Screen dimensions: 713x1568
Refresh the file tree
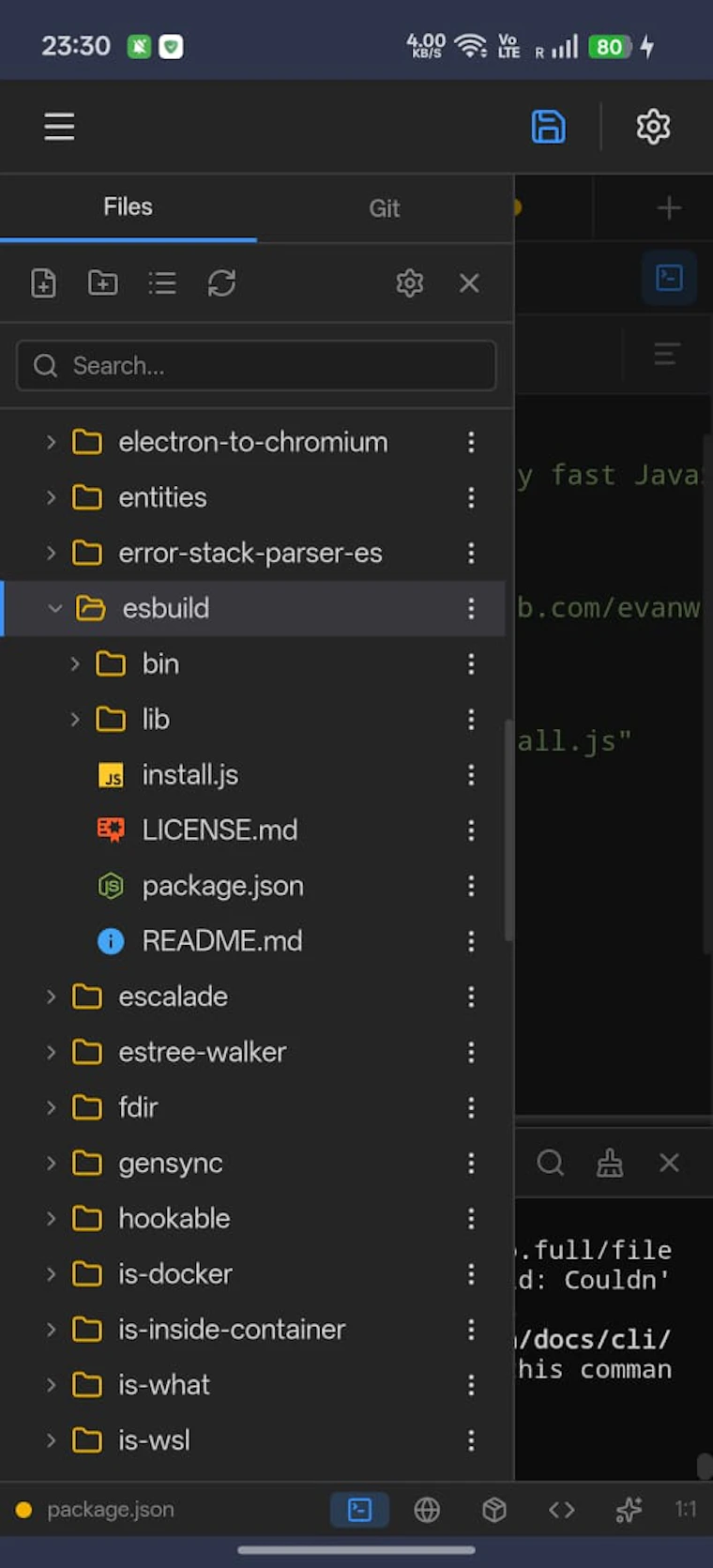coord(221,282)
